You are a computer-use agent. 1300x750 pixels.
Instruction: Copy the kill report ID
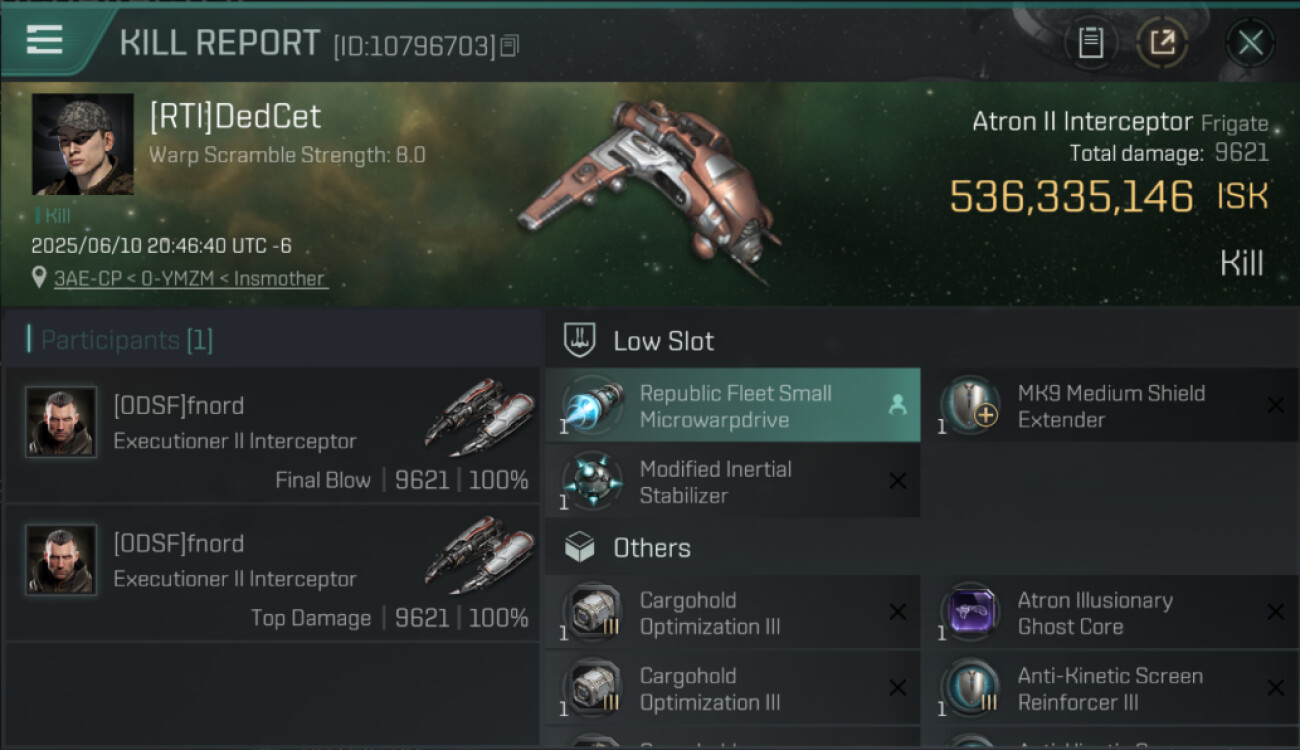point(510,46)
